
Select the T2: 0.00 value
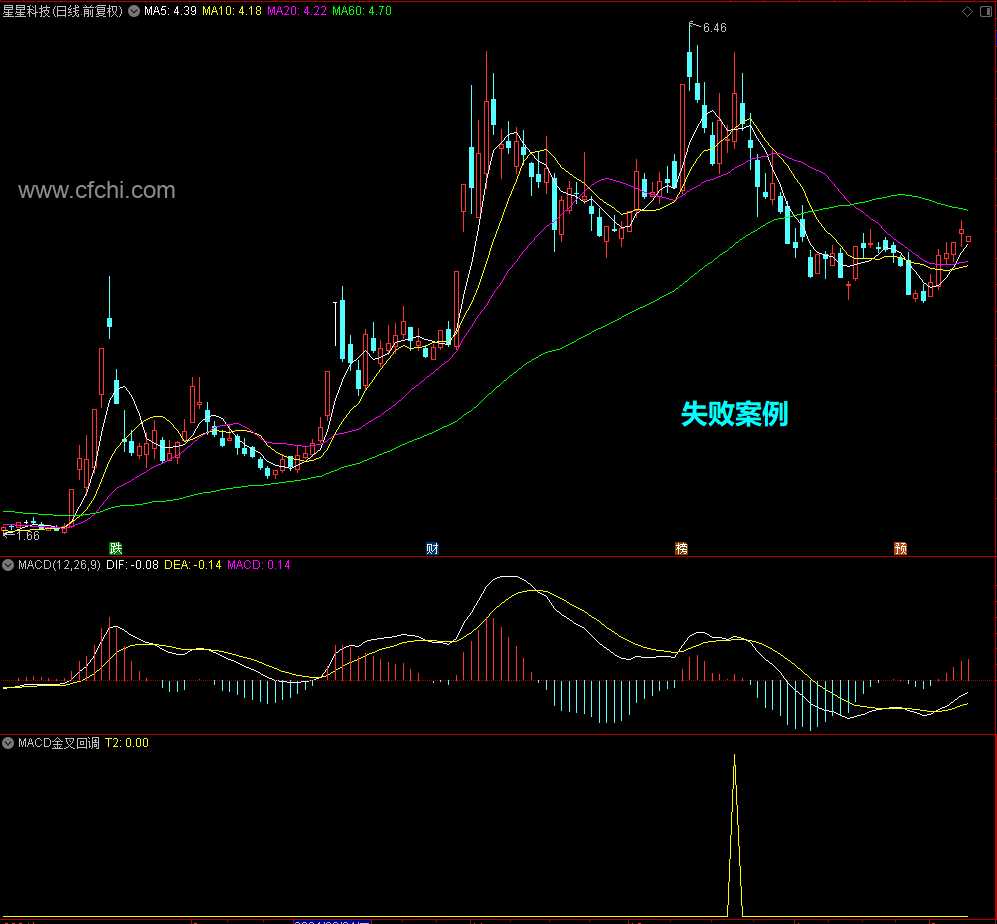click(x=127, y=743)
